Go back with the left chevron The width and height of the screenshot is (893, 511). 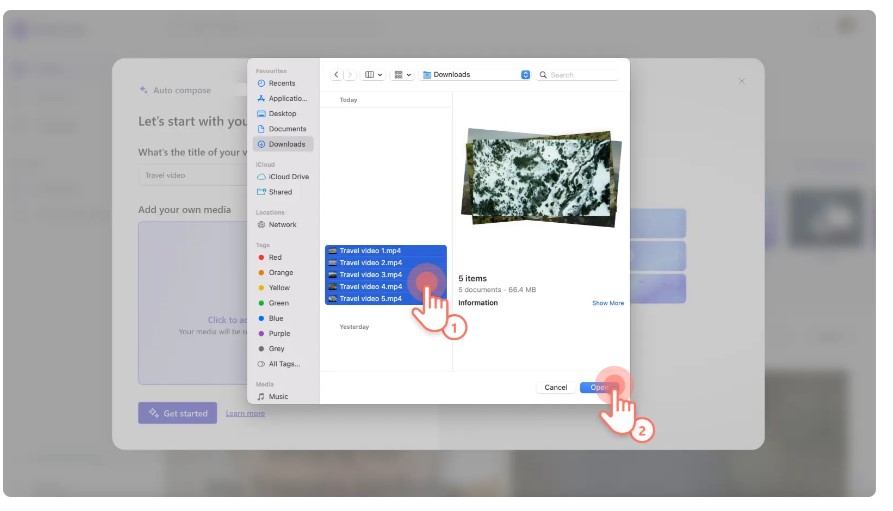tap(337, 75)
